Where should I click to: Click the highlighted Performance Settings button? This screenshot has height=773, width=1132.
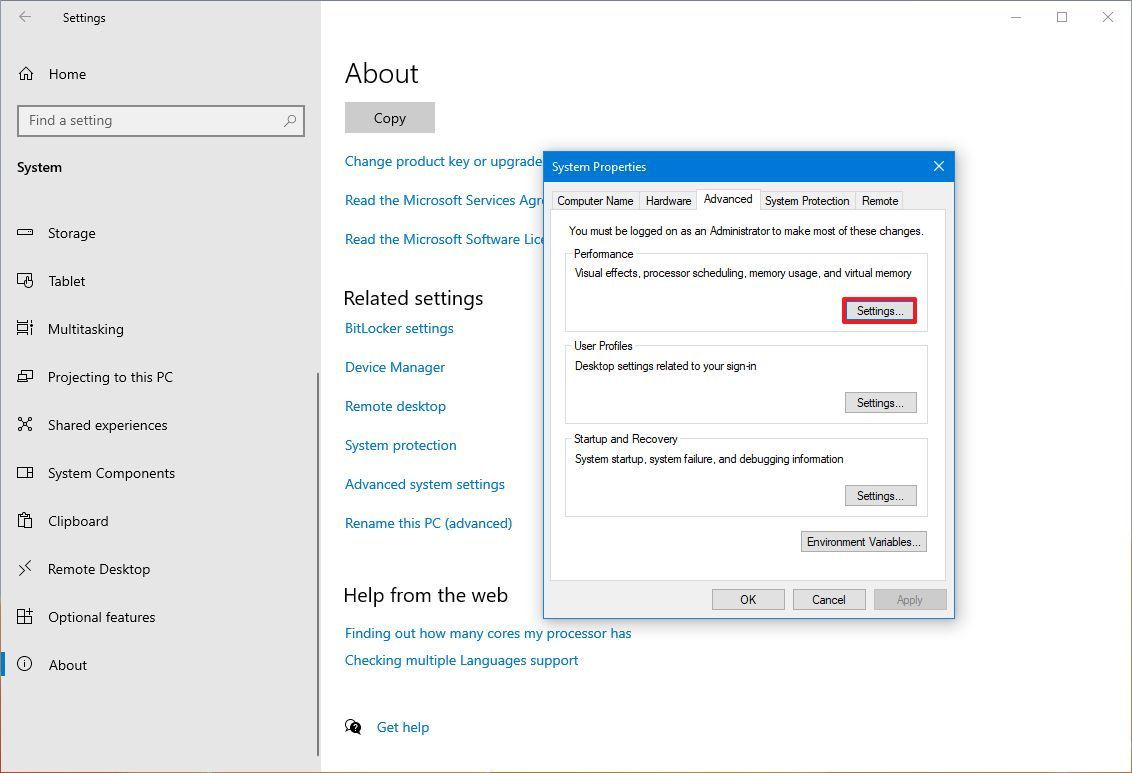(879, 310)
